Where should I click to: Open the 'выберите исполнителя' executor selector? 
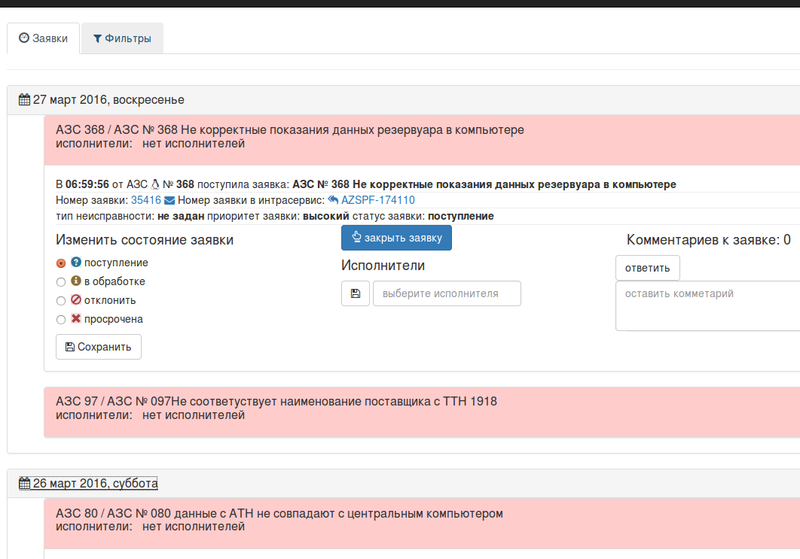tap(447, 294)
